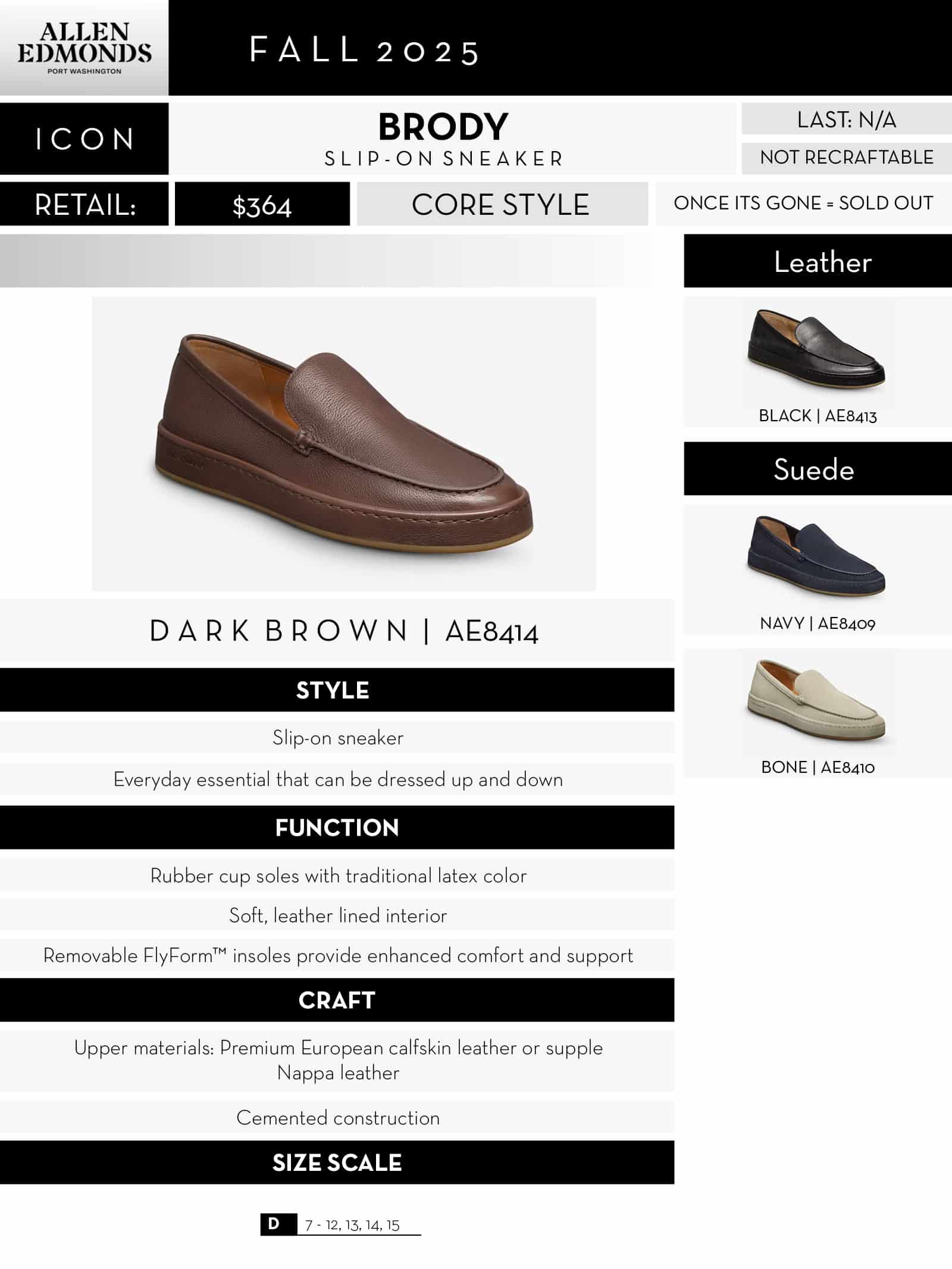The width and height of the screenshot is (952, 1269).
Task: Click the FALL 2025 header text
Action: [364, 50]
